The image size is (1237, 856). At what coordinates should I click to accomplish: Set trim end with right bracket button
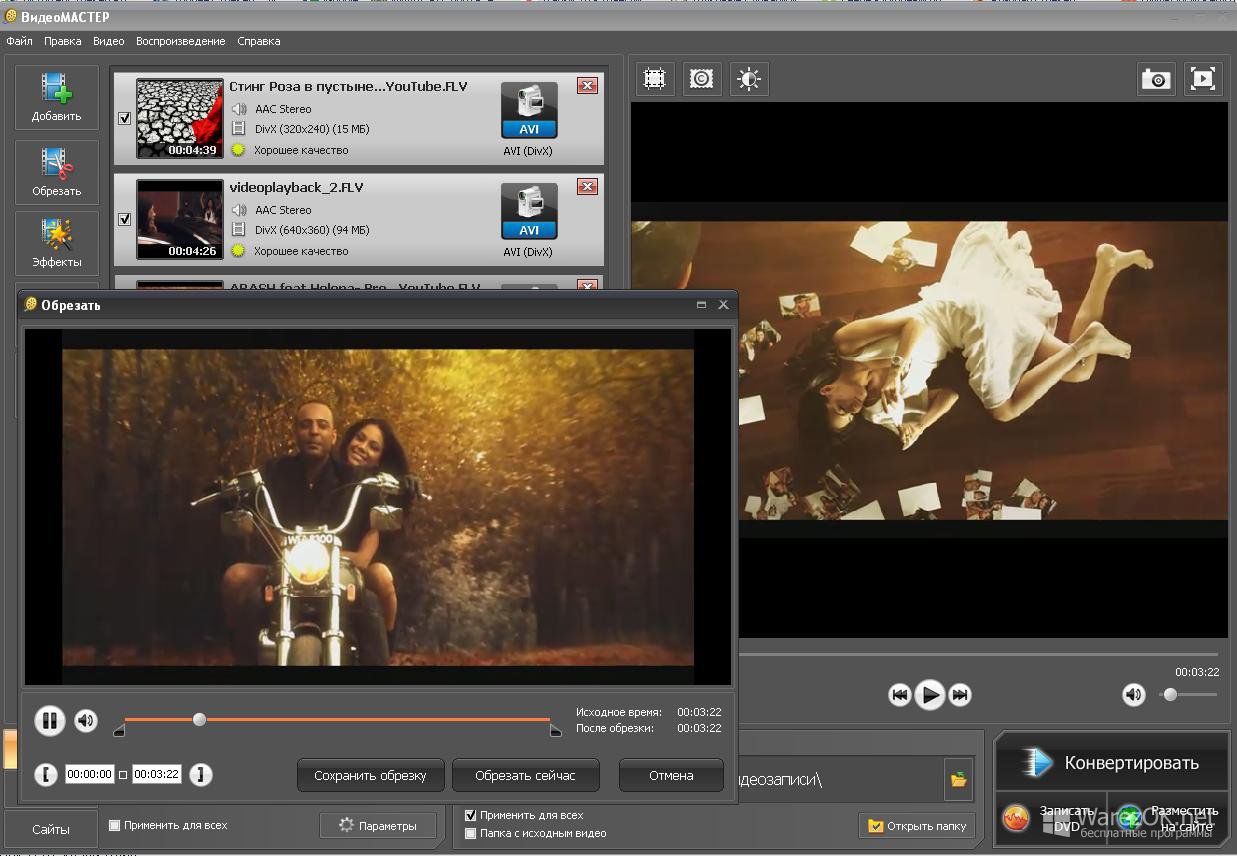pos(201,774)
